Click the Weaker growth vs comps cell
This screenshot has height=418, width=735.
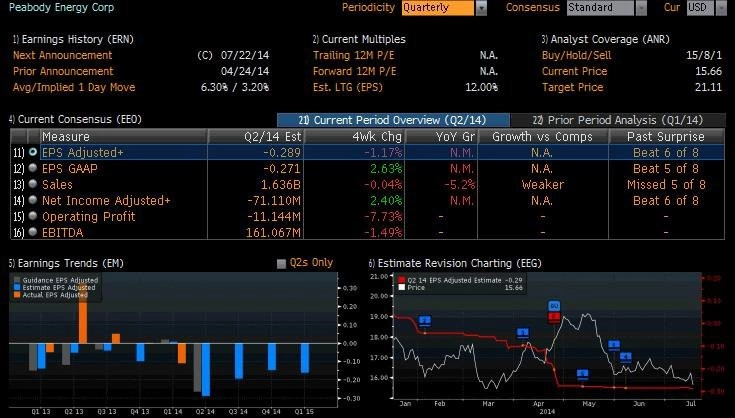pyautogui.click(x=543, y=185)
